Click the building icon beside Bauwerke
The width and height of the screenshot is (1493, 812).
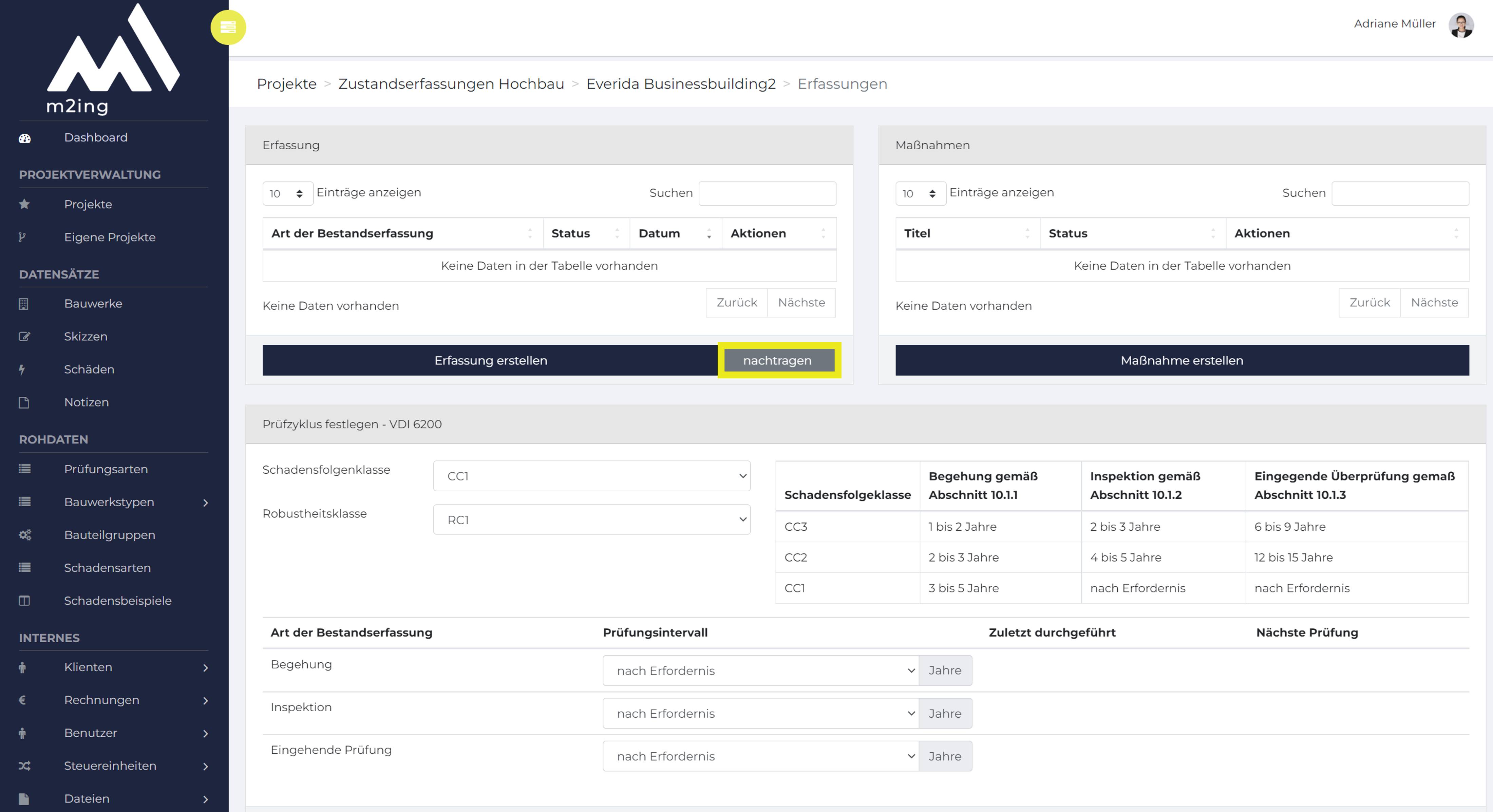tap(24, 304)
